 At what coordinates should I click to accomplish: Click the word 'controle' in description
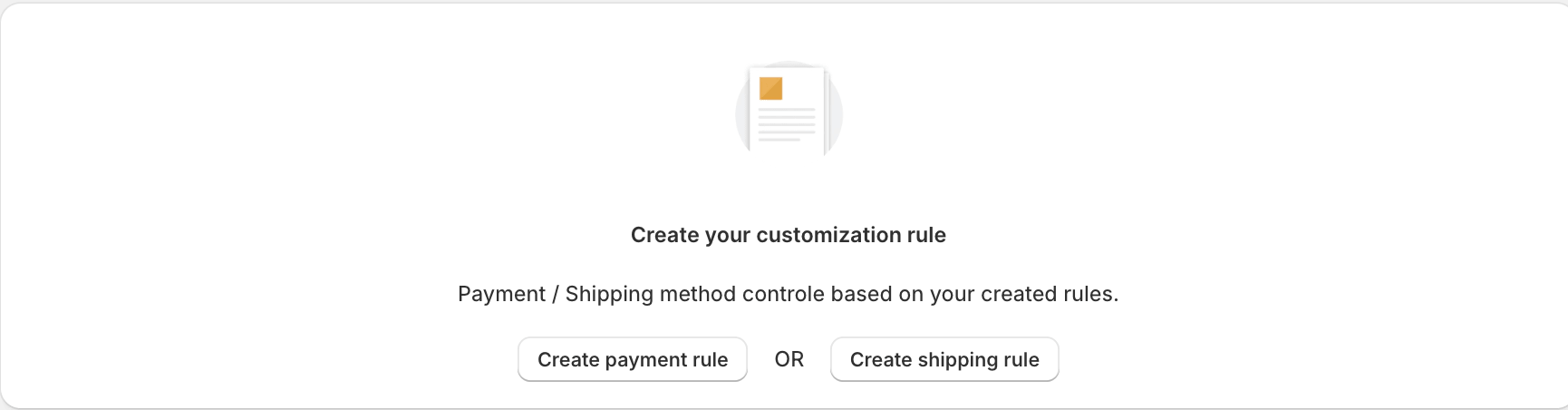tap(784, 294)
